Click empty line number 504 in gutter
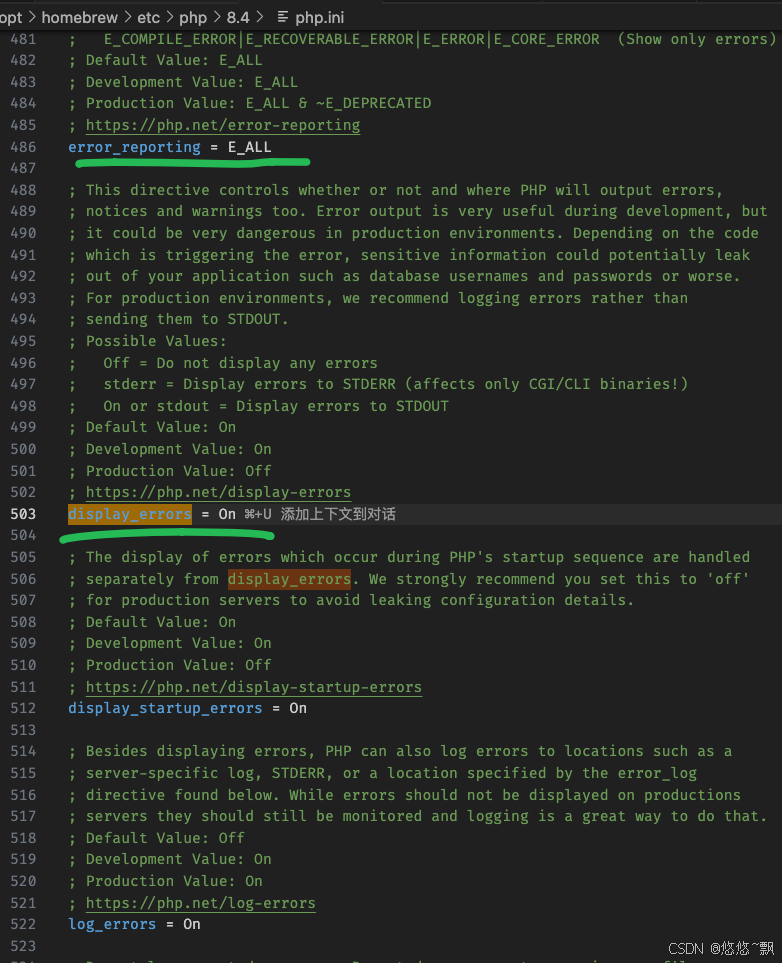 [23, 536]
